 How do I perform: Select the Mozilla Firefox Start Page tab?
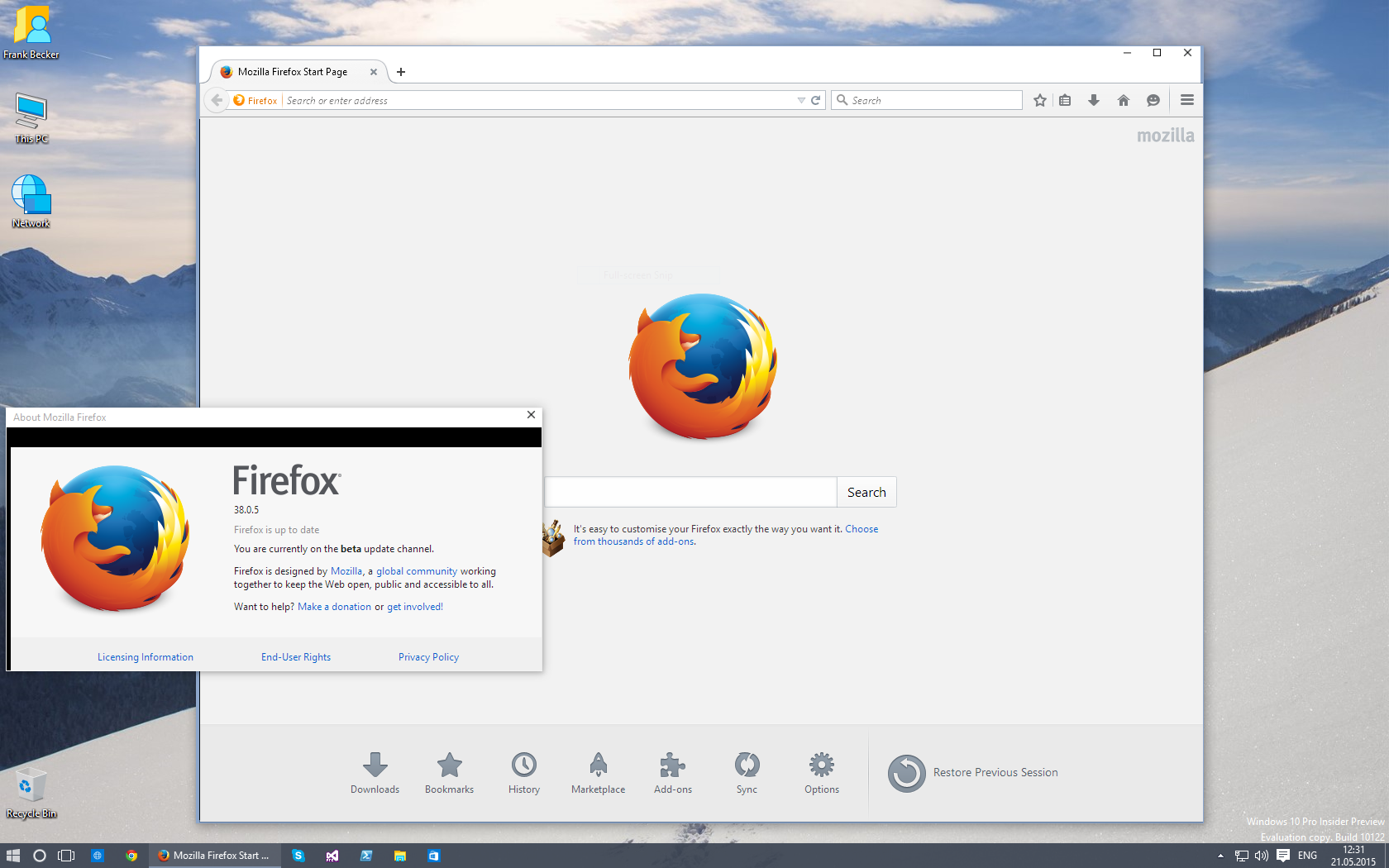293,72
